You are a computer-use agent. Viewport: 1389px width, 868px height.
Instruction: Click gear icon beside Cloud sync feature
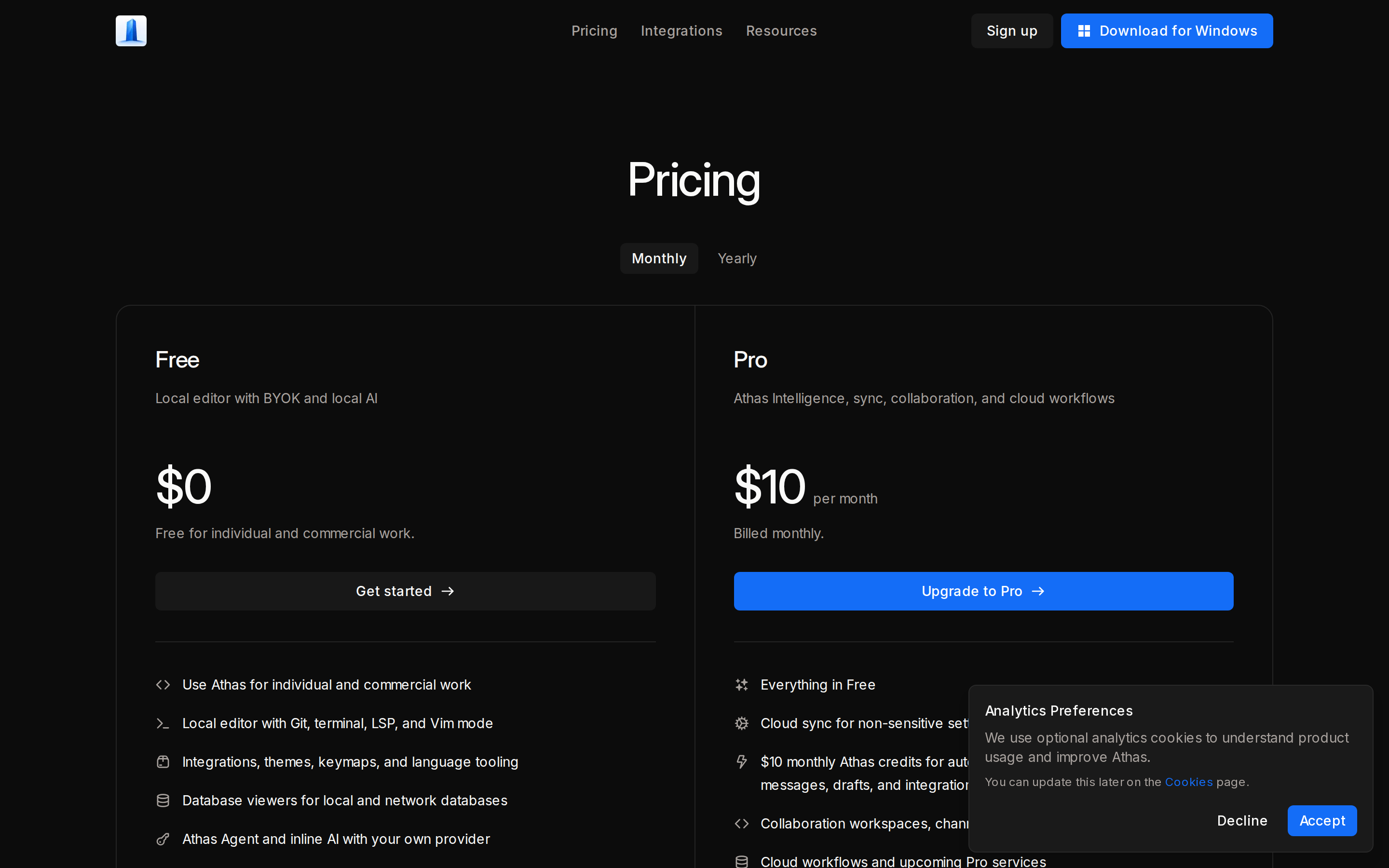(742, 723)
